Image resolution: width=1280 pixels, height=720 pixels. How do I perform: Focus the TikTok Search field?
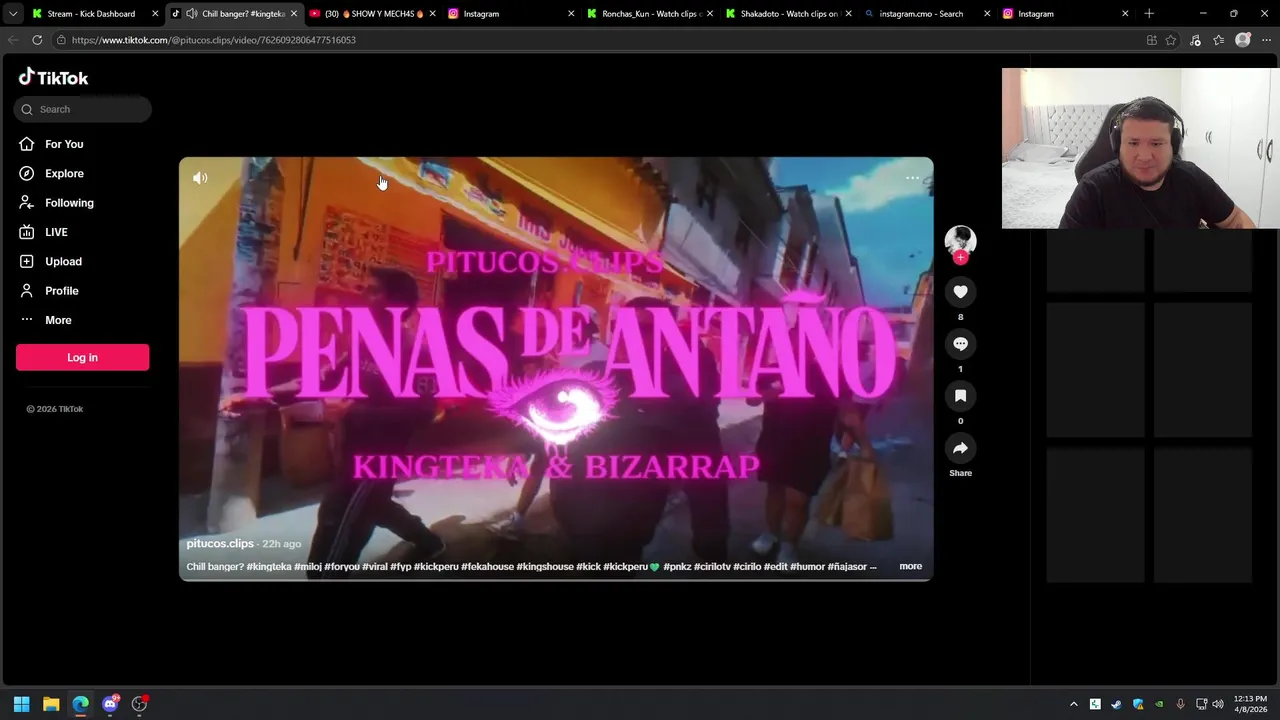click(83, 109)
